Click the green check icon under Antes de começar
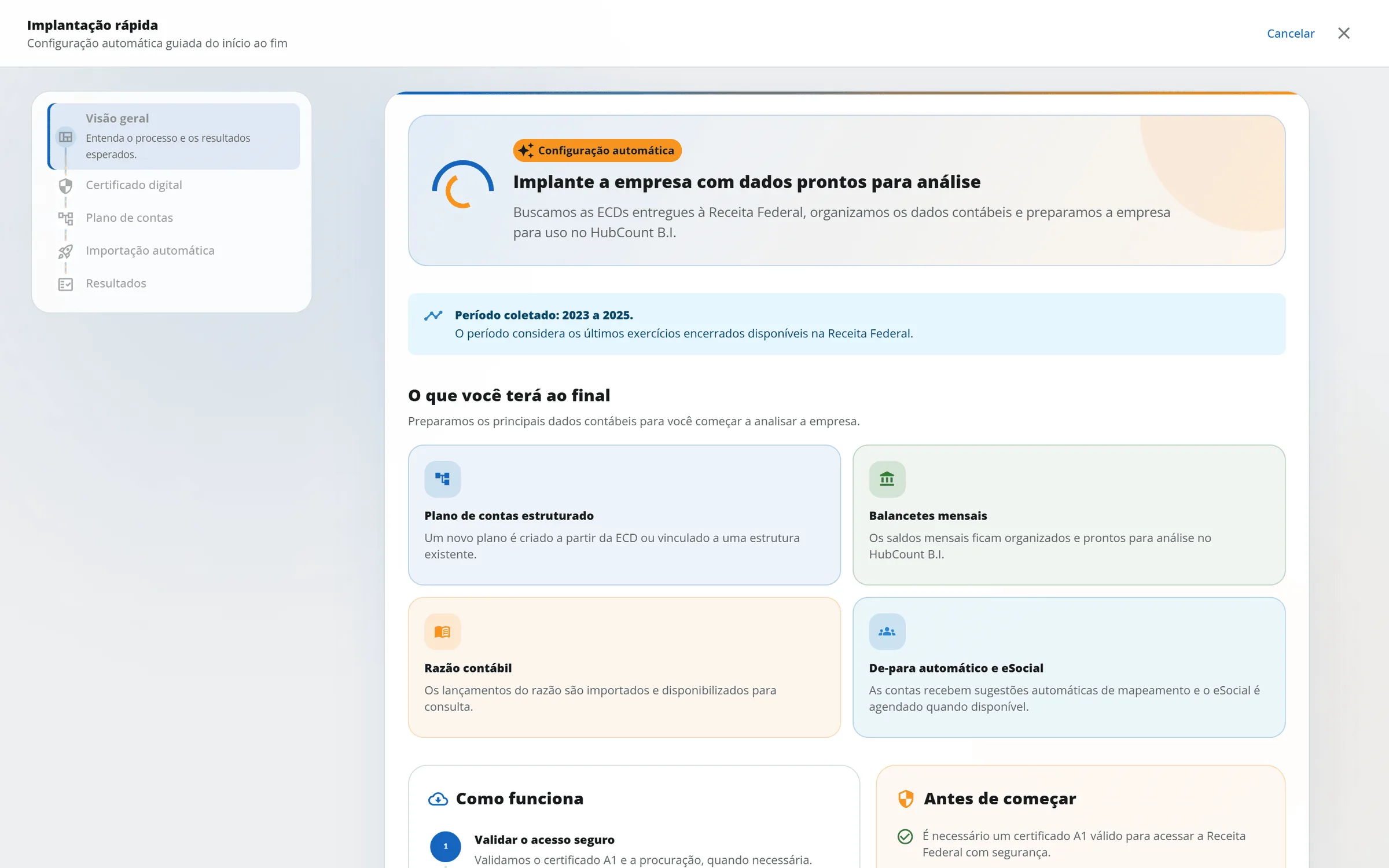Image resolution: width=1389 pixels, height=868 pixels. (x=905, y=837)
